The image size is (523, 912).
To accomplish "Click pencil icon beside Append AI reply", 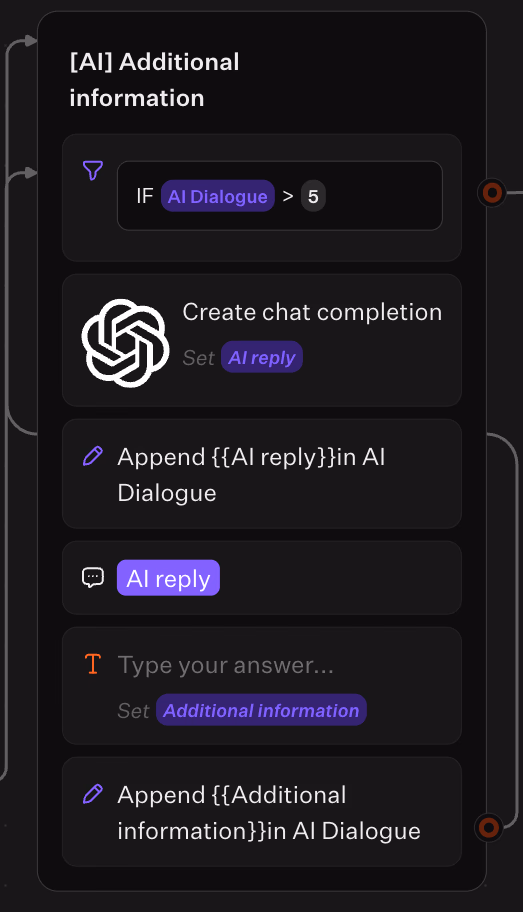I will [x=93, y=456].
